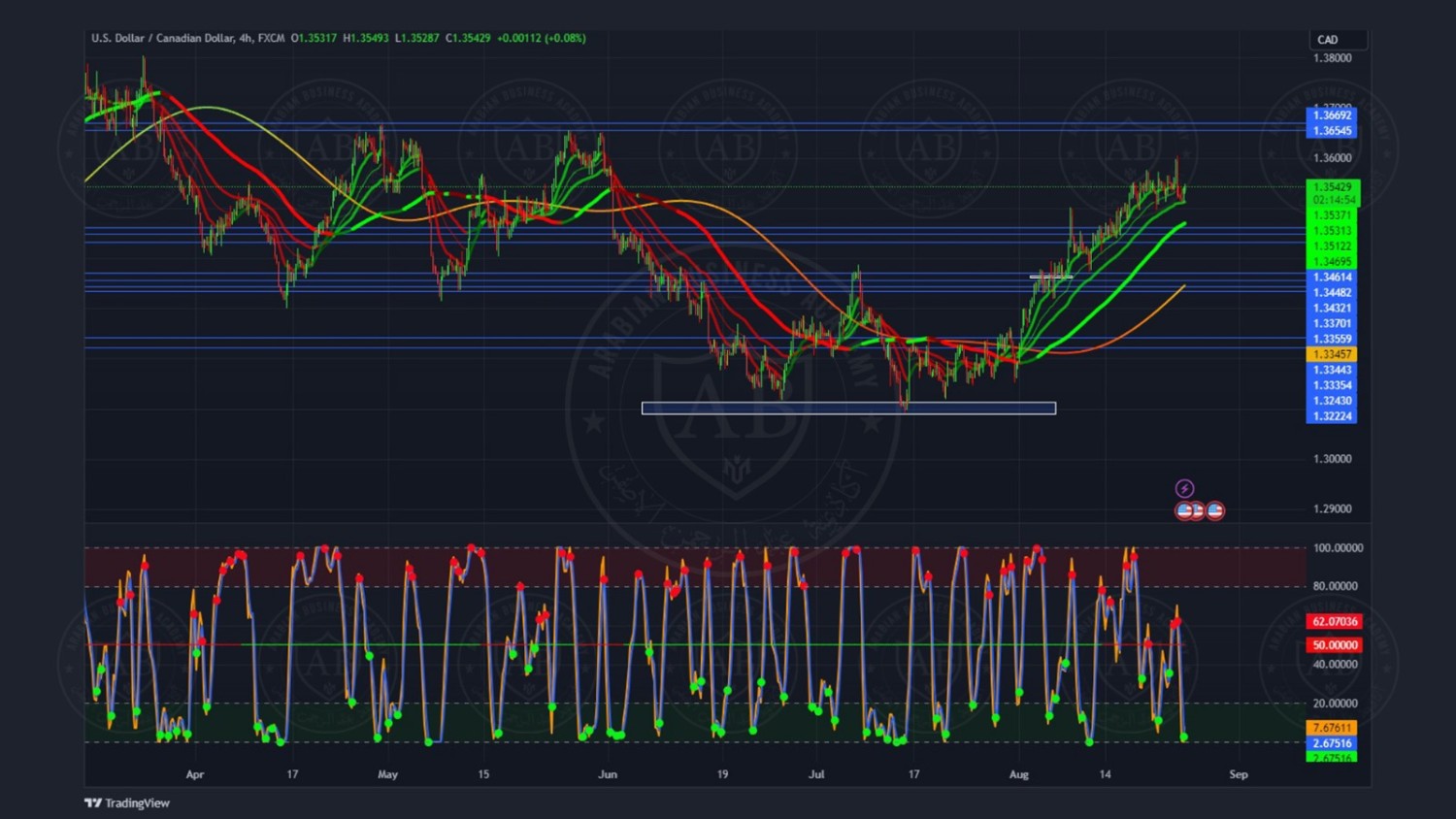Click the rightmost US flag economic event icon
Image resolution: width=1456 pixels, height=819 pixels.
(1215, 510)
